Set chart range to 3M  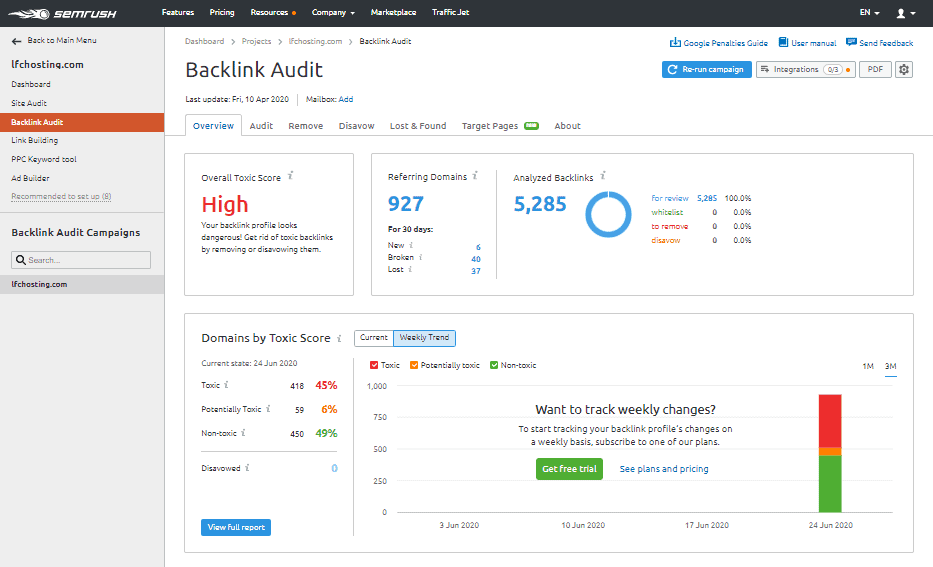(x=890, y=366)
